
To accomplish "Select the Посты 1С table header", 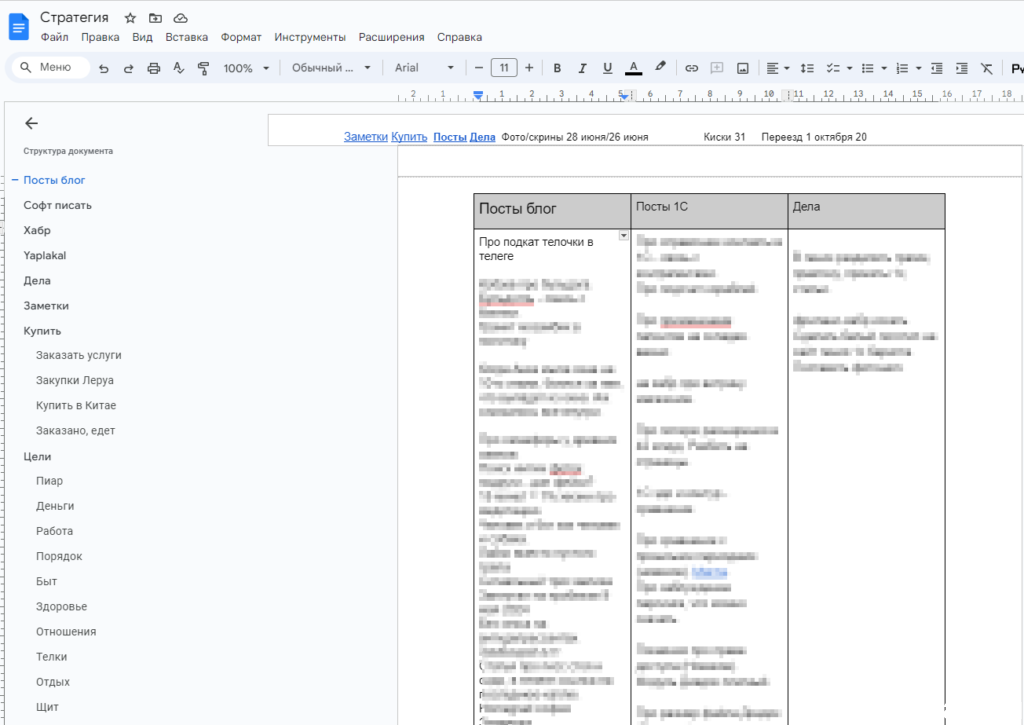I will pos(662,206).
